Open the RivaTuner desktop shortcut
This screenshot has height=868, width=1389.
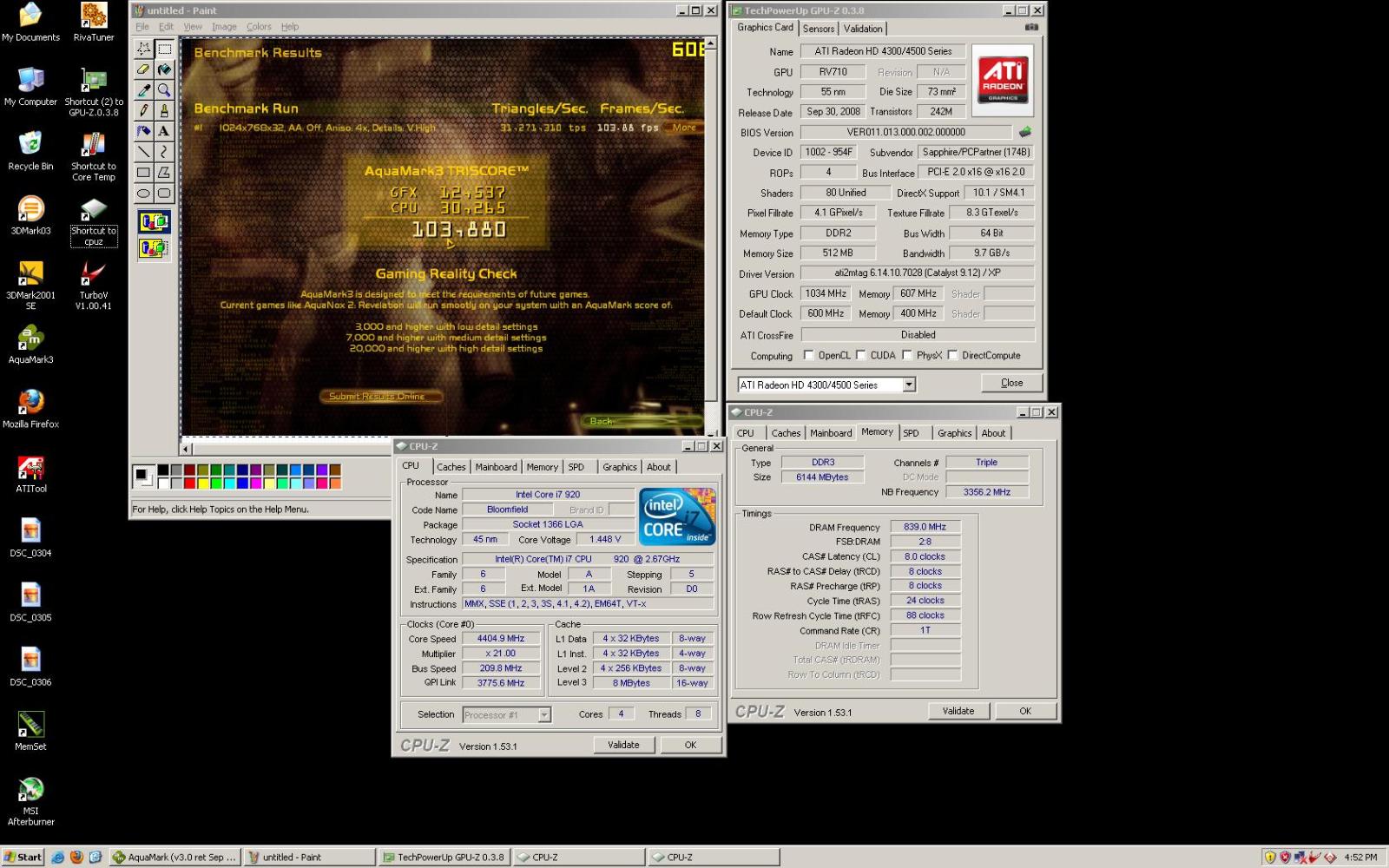tap(94, 23)
